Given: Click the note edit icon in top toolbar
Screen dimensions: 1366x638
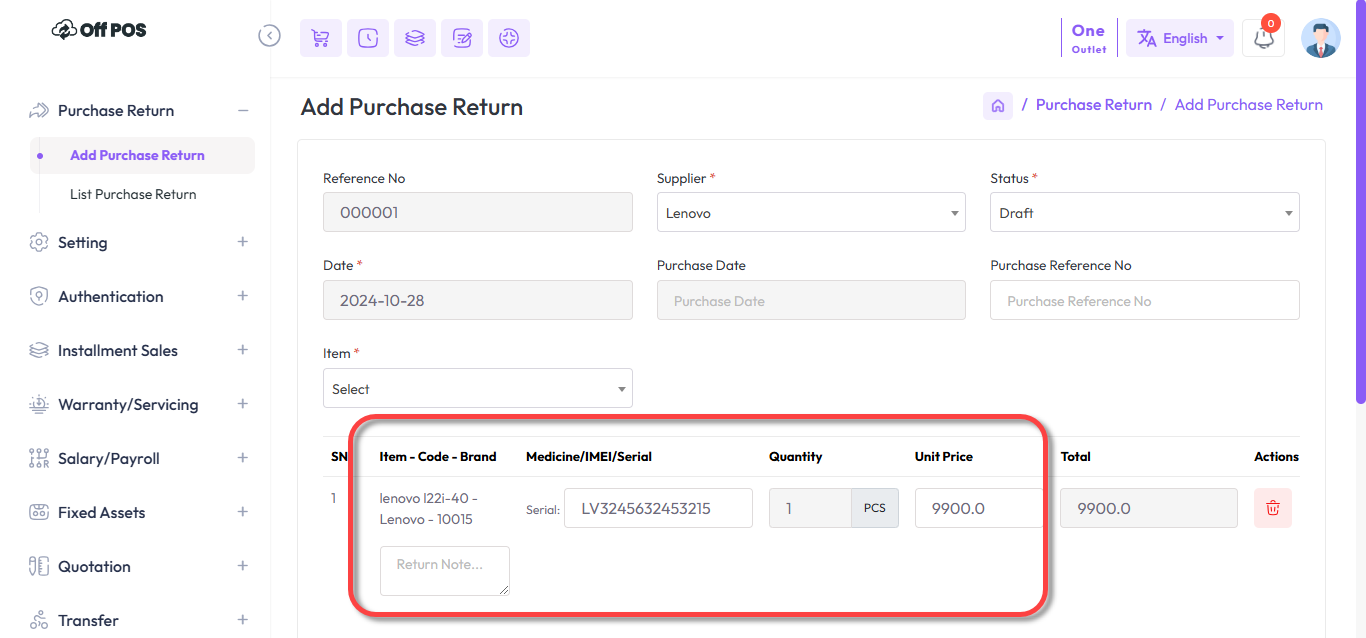Looking at the screenshot, I should tap(462, 38).
